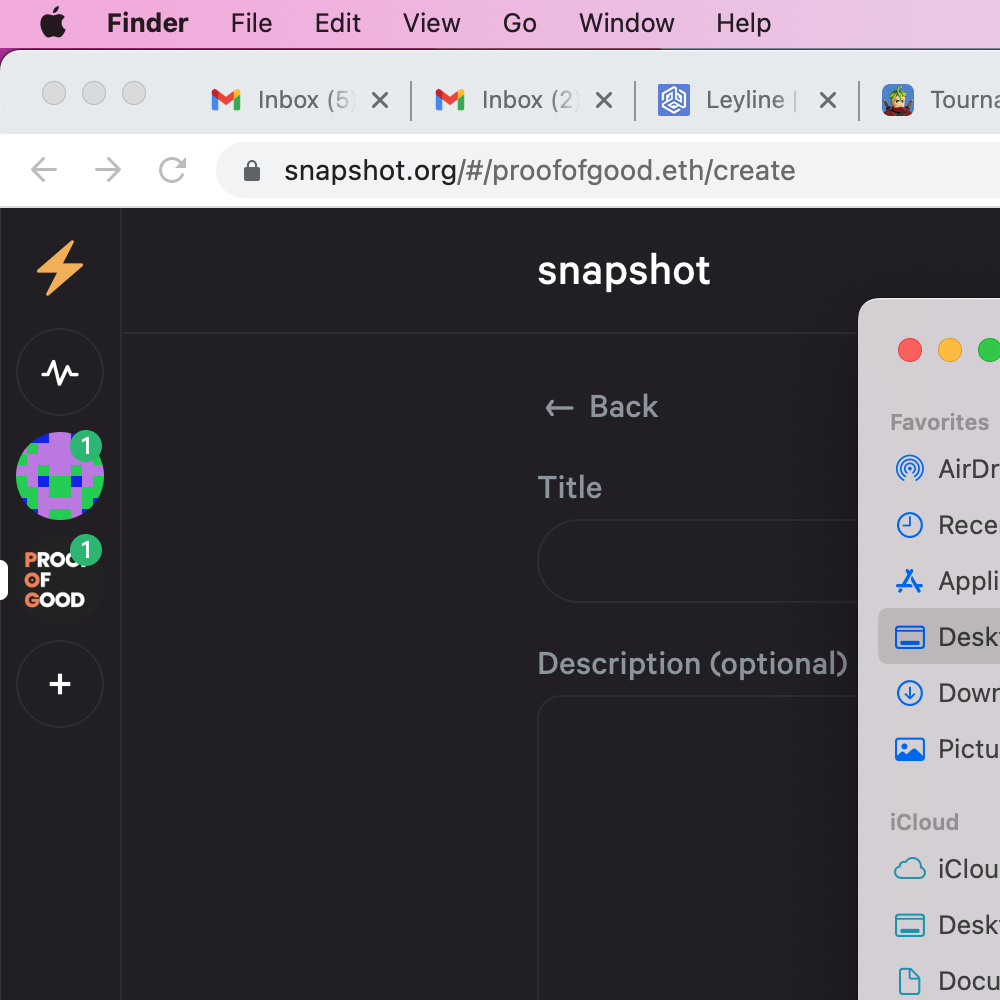Open the Go menu in menu bar

(519, 23)
